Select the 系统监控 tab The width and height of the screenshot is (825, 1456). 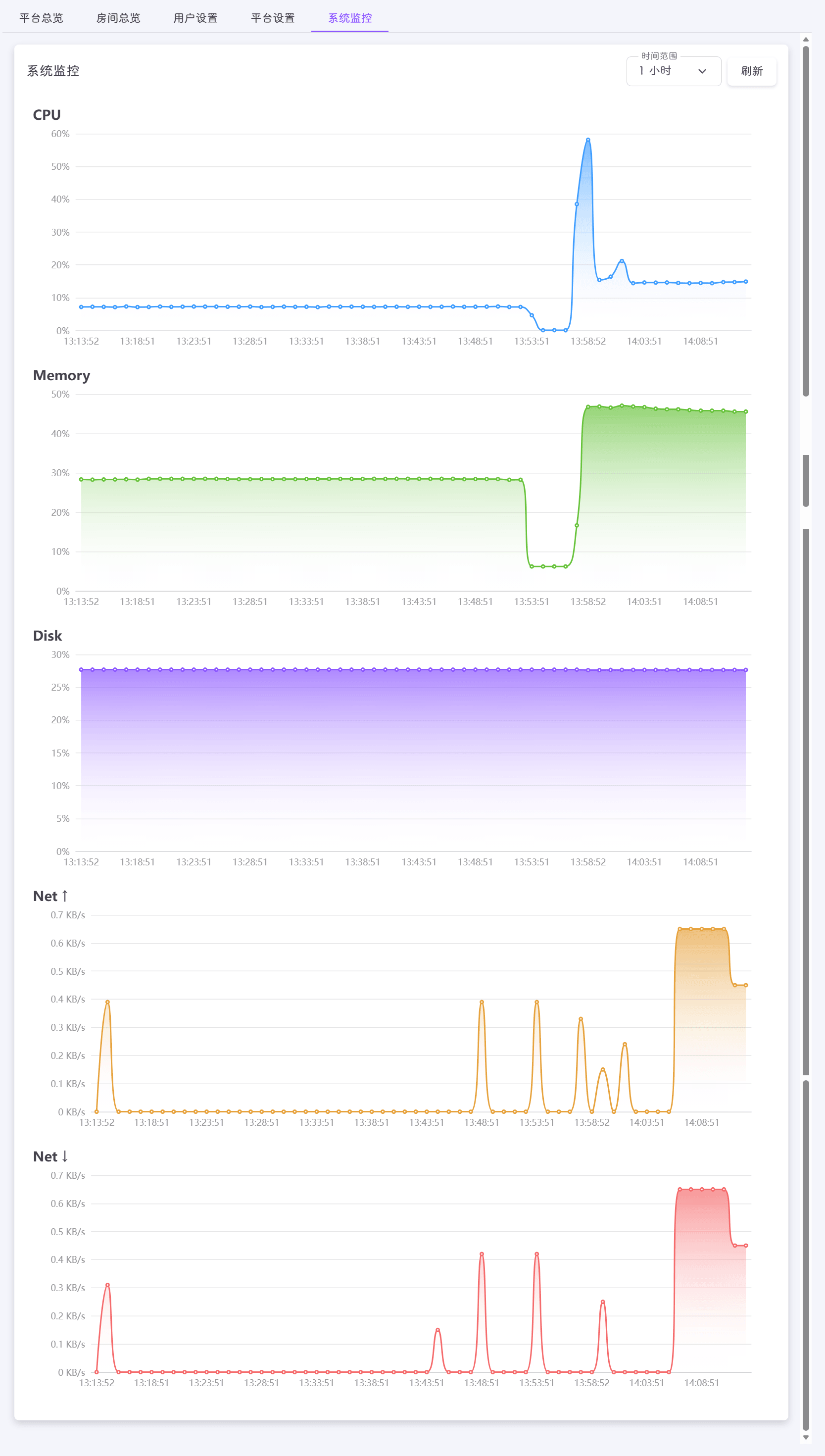point(349,18)
